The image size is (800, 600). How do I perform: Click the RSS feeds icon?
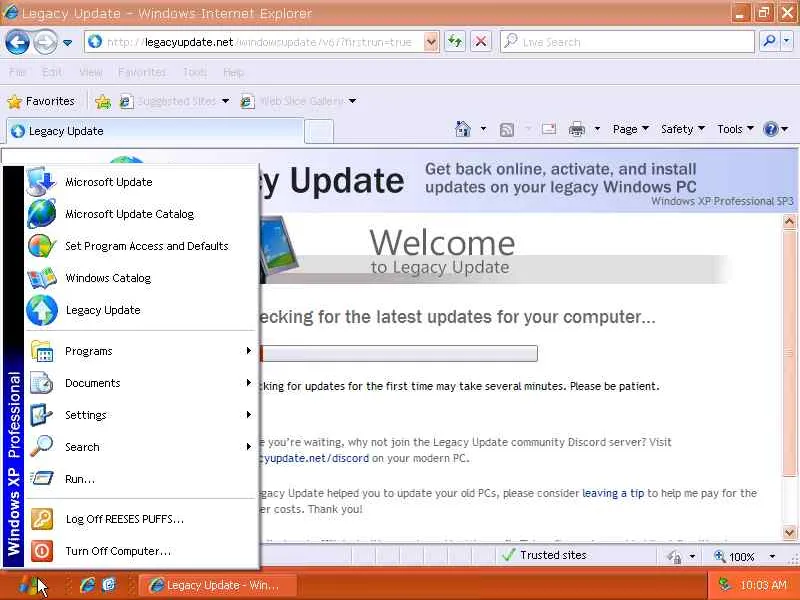pos(507,130)
